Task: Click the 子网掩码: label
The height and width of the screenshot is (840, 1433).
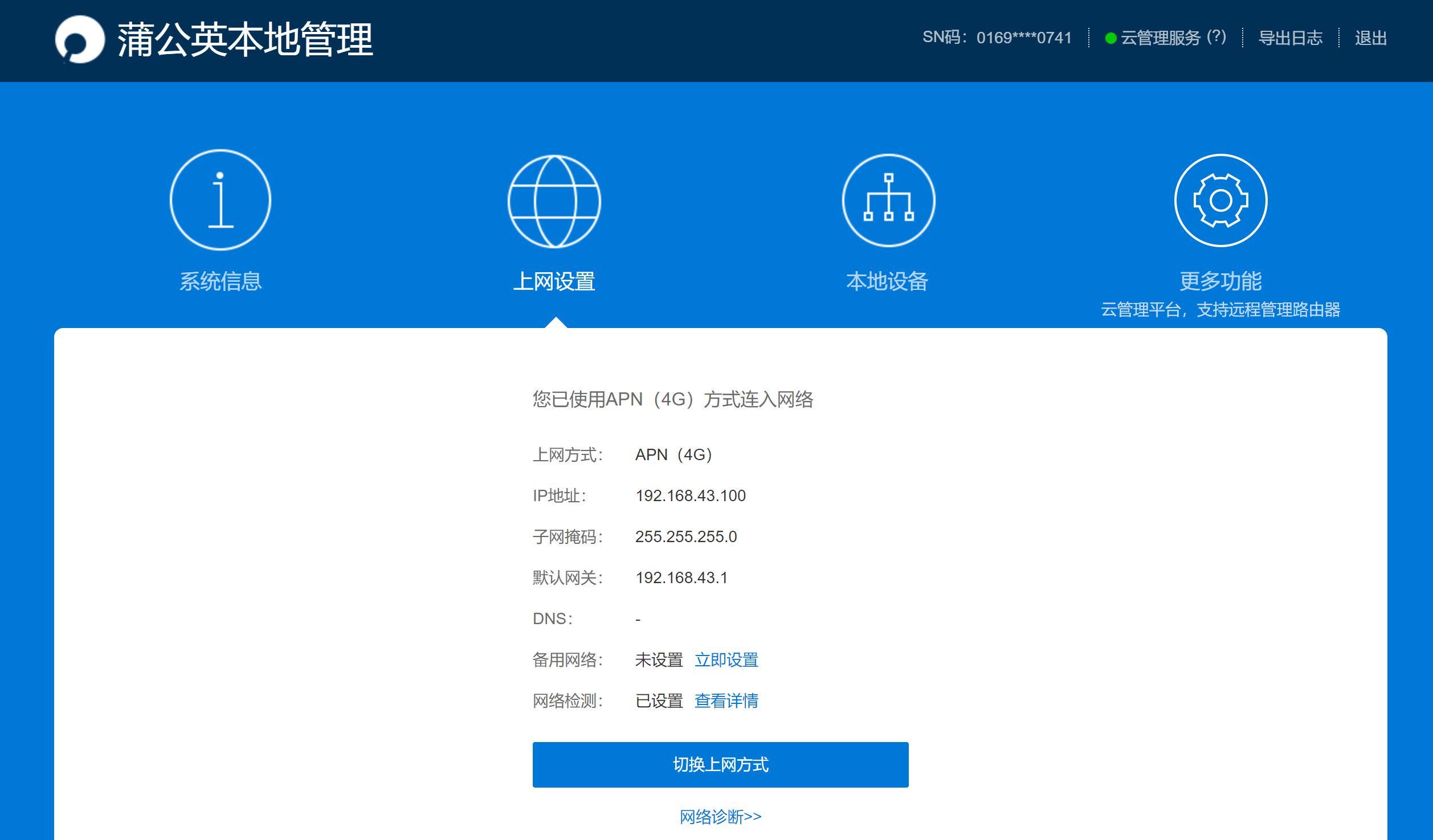Action: coord(568,537)
